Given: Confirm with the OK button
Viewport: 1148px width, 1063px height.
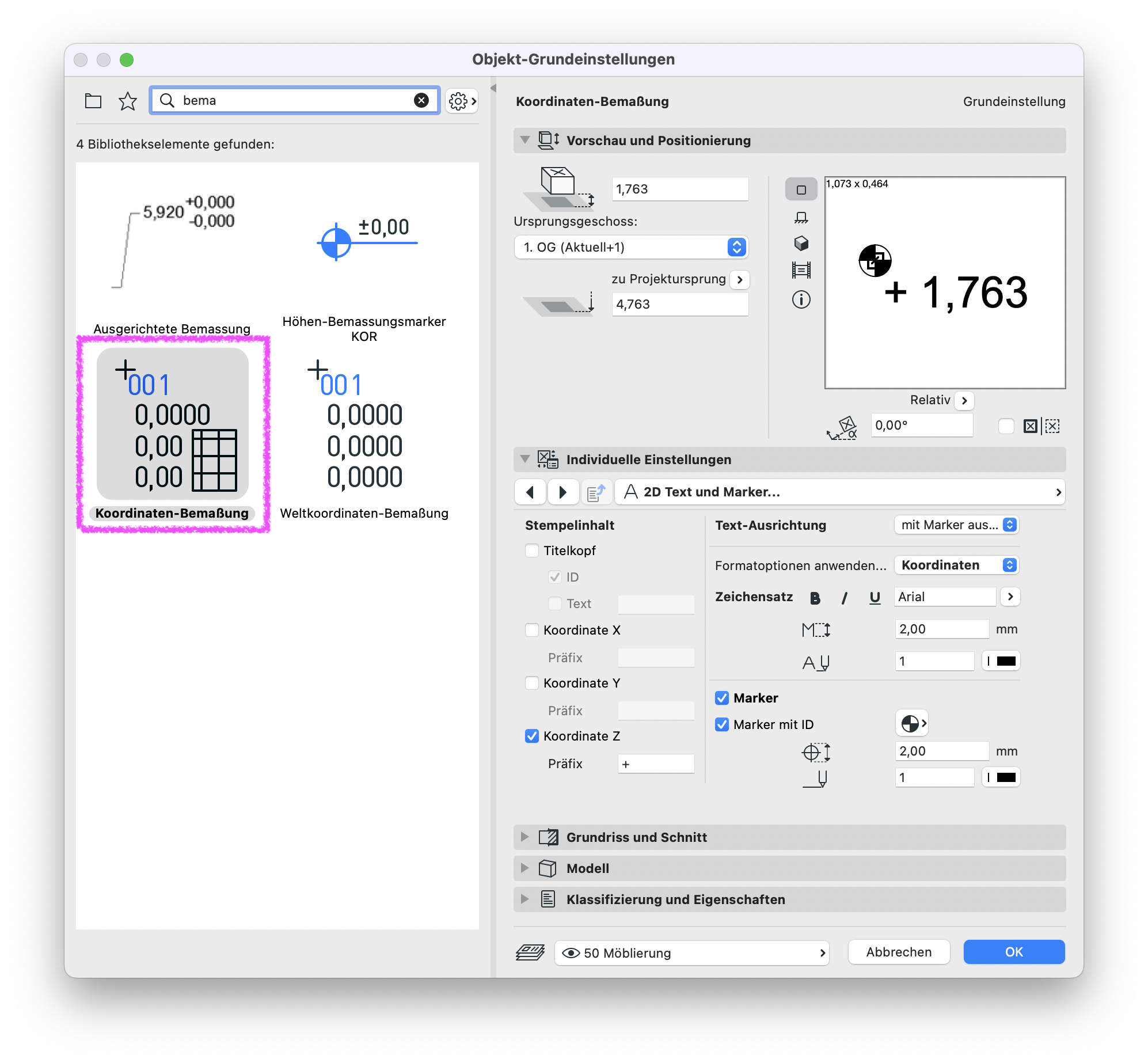Looking at the screenshot, I should click(1014, 952).
